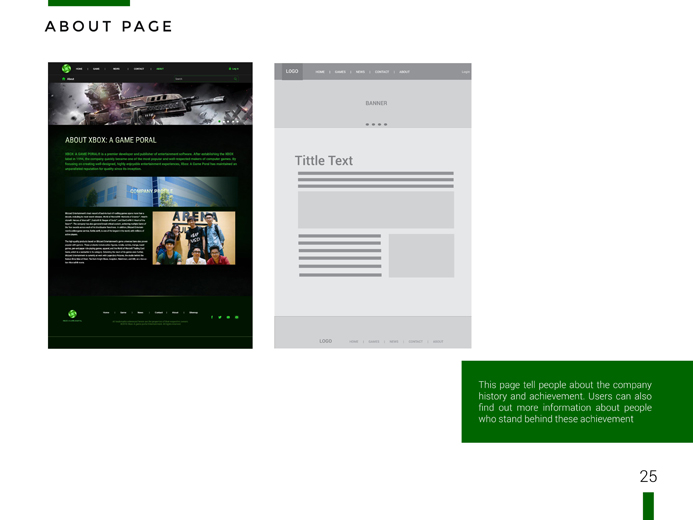Click the LOGO text in wireframe footer

coord(326,341)
